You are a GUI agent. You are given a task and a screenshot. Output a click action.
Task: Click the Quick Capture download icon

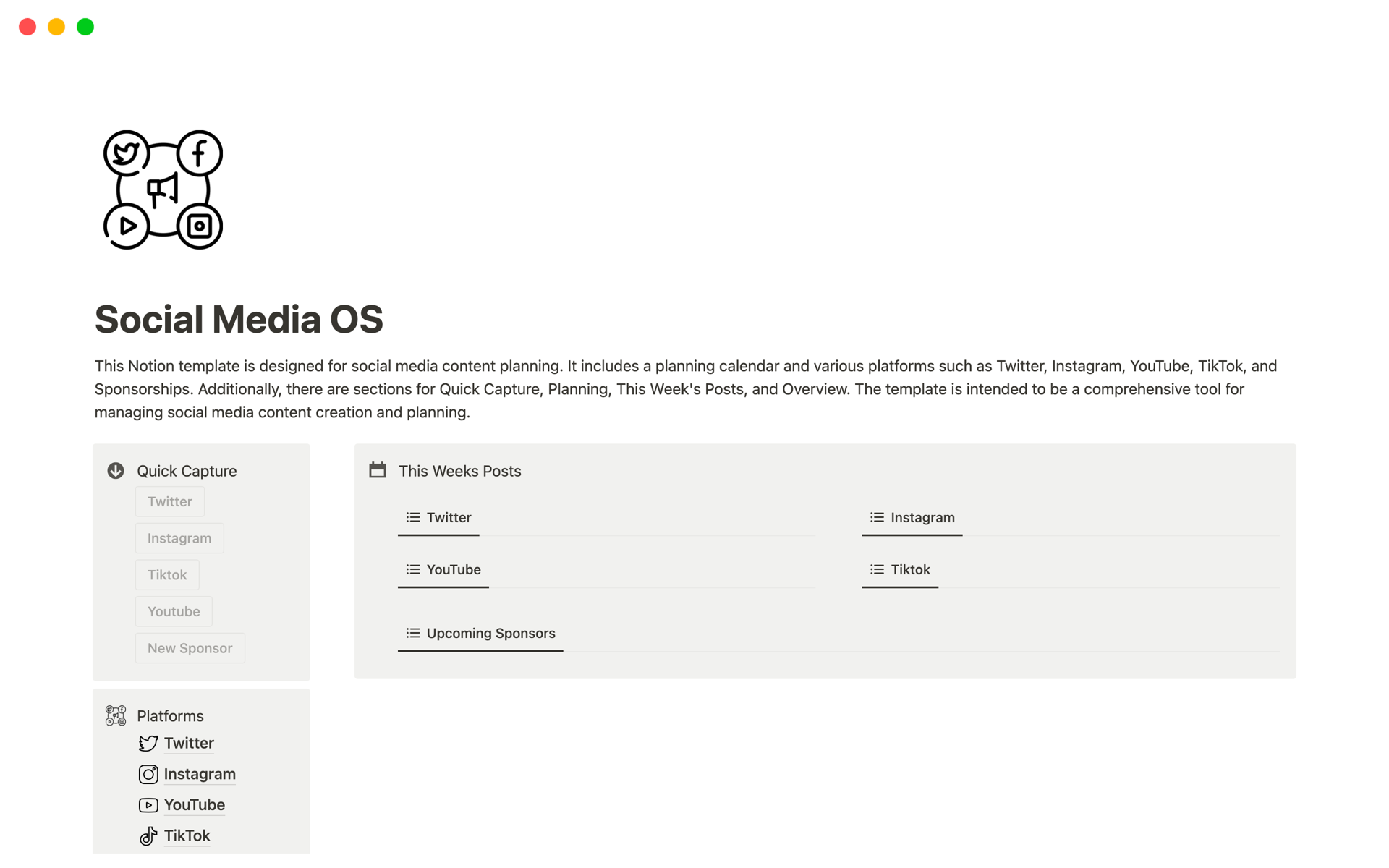(116, 471)
